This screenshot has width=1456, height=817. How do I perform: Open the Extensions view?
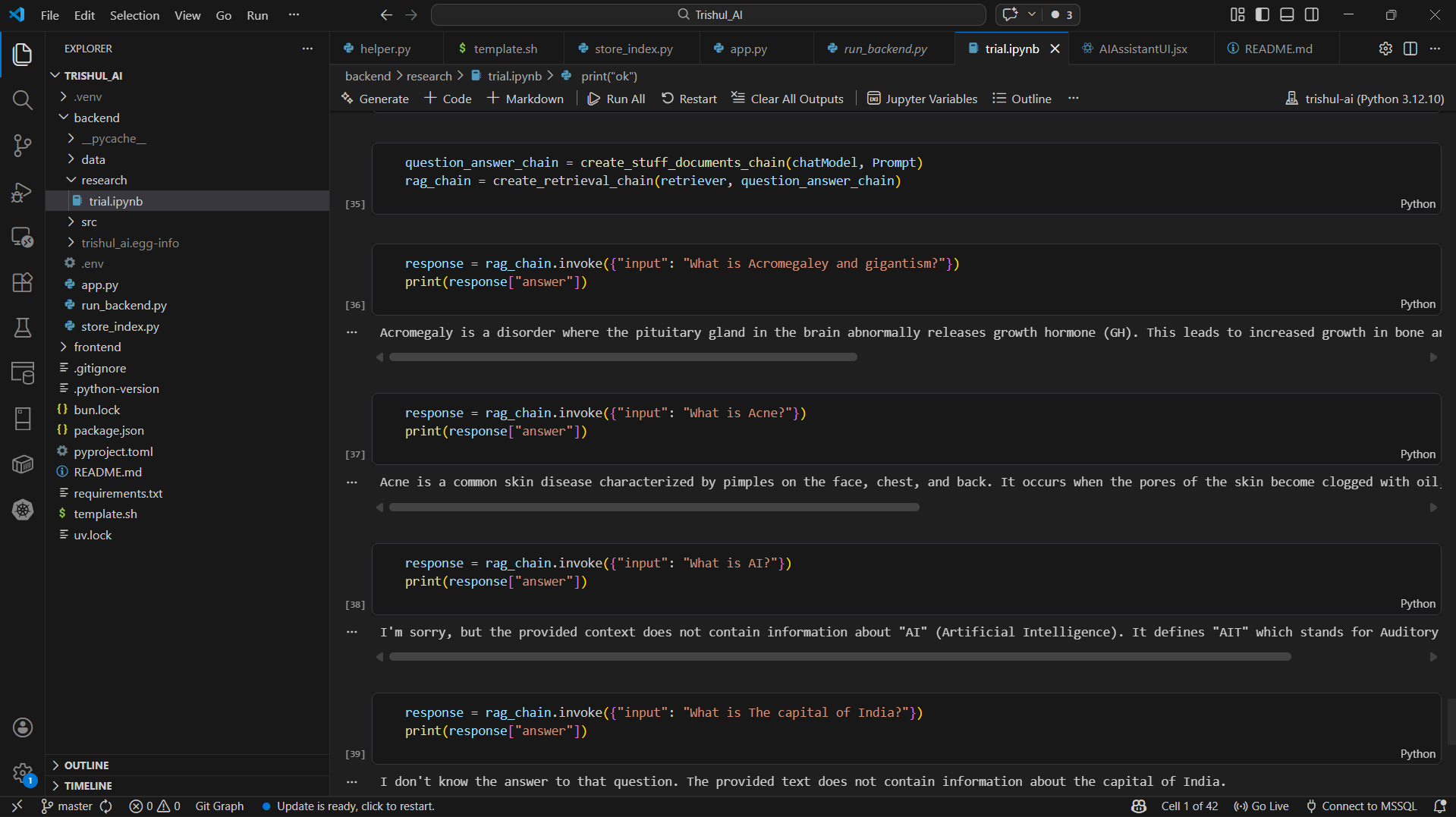(x=23, y=282)
